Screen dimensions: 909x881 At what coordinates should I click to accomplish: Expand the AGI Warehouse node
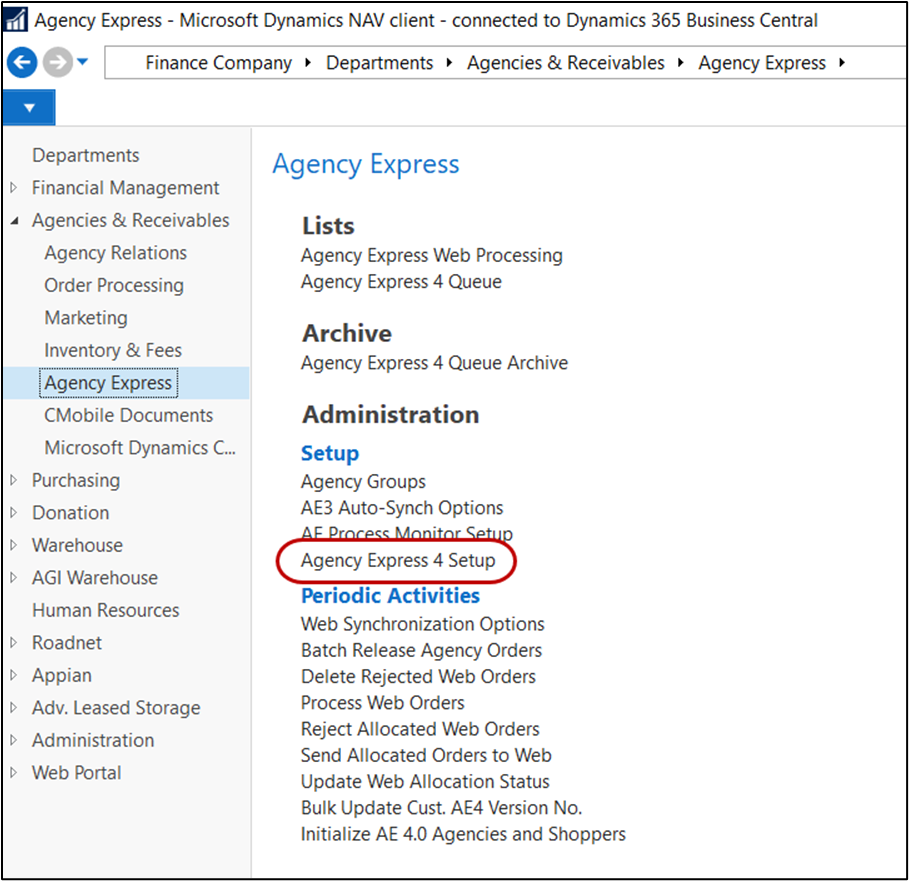coord(14,577)
